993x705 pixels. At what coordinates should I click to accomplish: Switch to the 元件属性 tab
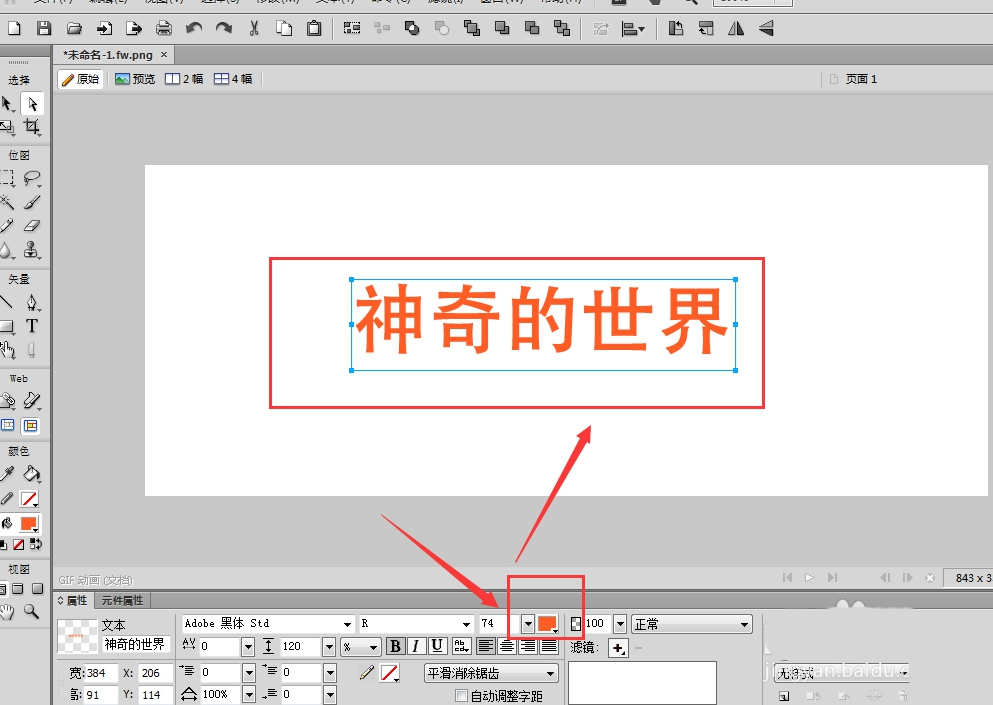pyautogui.click(x=122, y=600)
